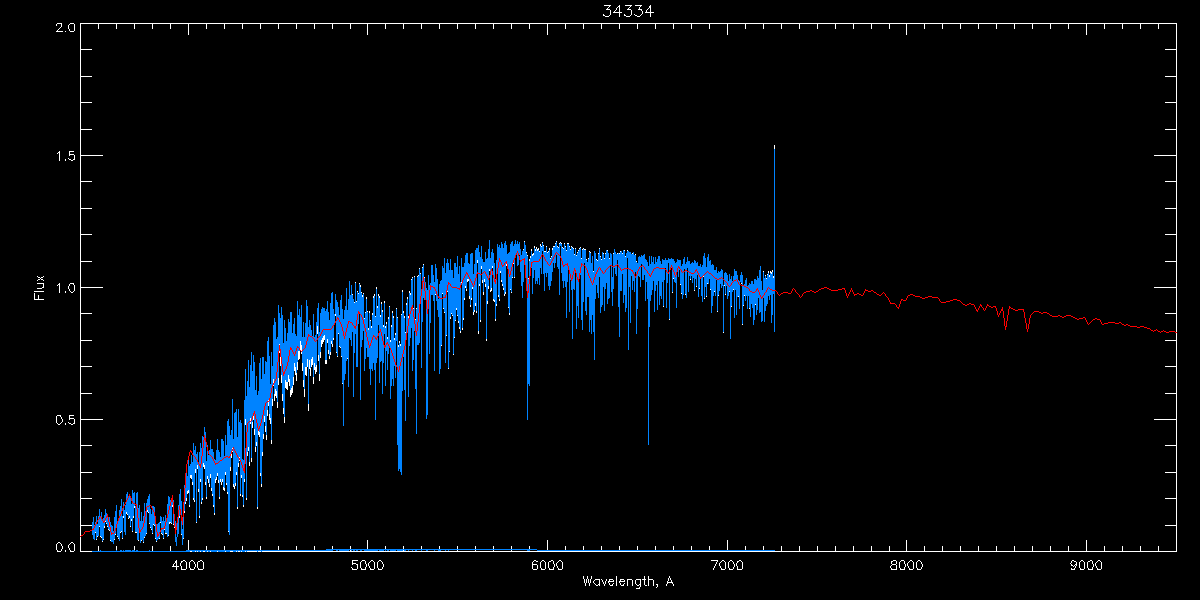Click the plot title '34334'
This screenshot has height=600, width=1200.
[628, 11]
